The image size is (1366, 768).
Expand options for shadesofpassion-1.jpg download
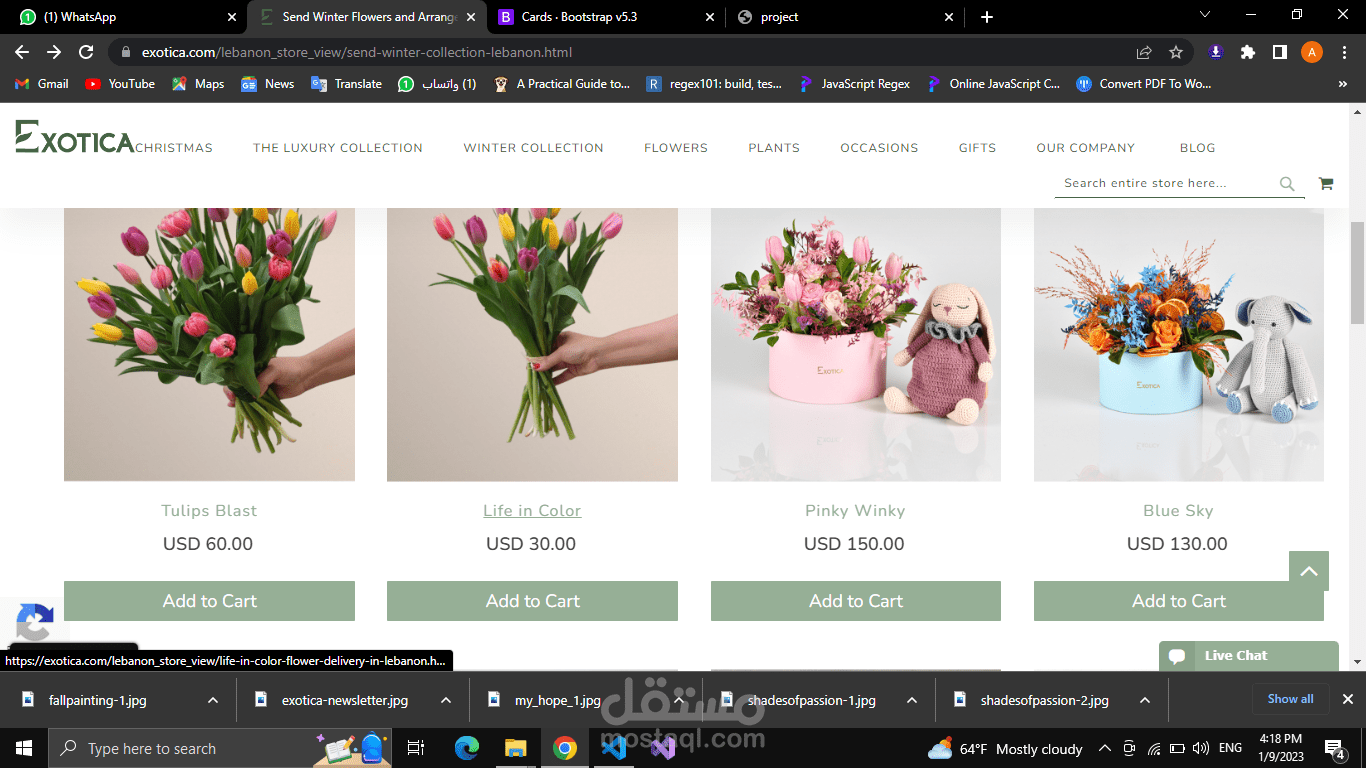pos(909,700)
